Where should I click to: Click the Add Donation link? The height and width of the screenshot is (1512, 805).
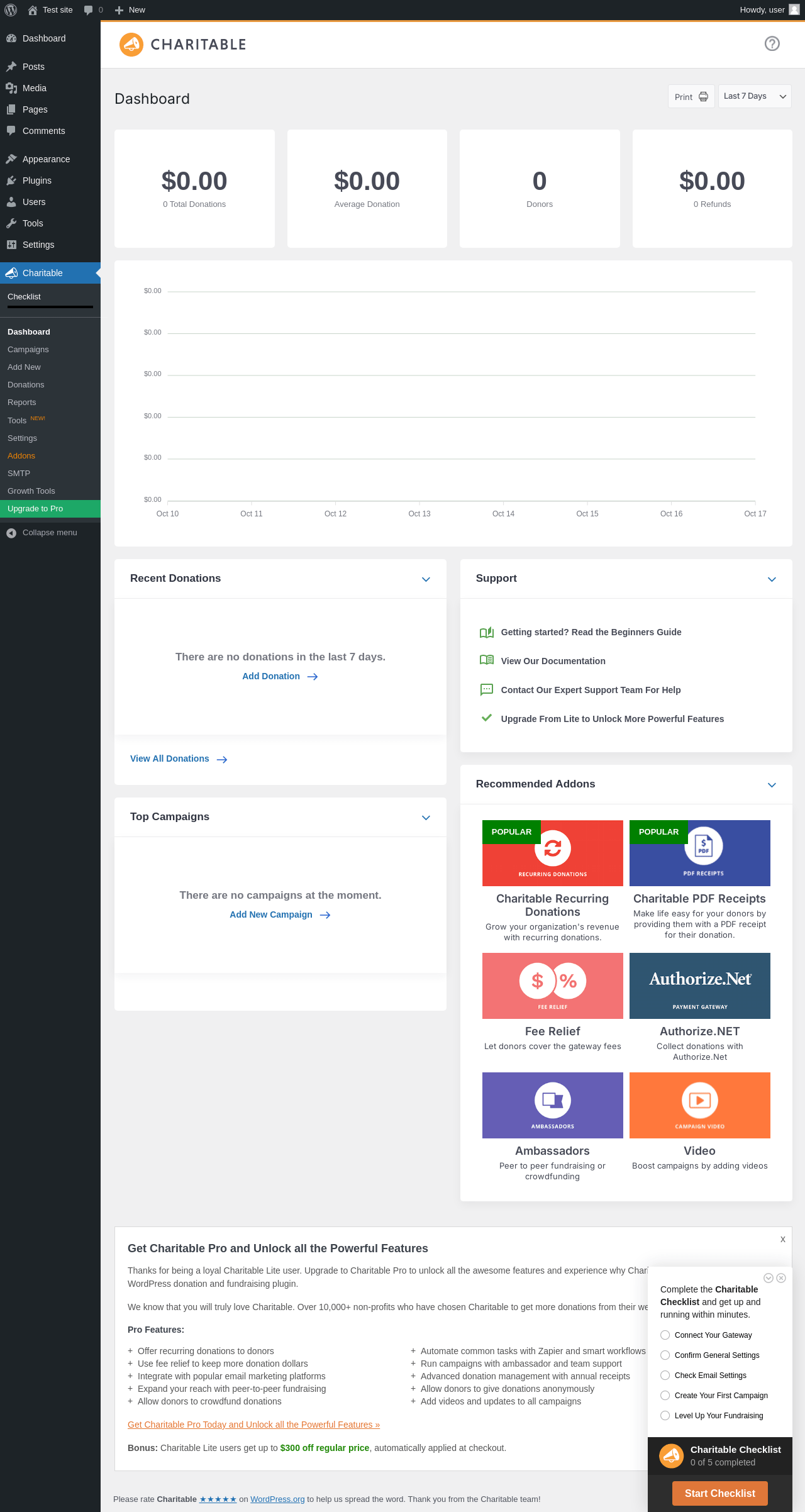point(280,676)
